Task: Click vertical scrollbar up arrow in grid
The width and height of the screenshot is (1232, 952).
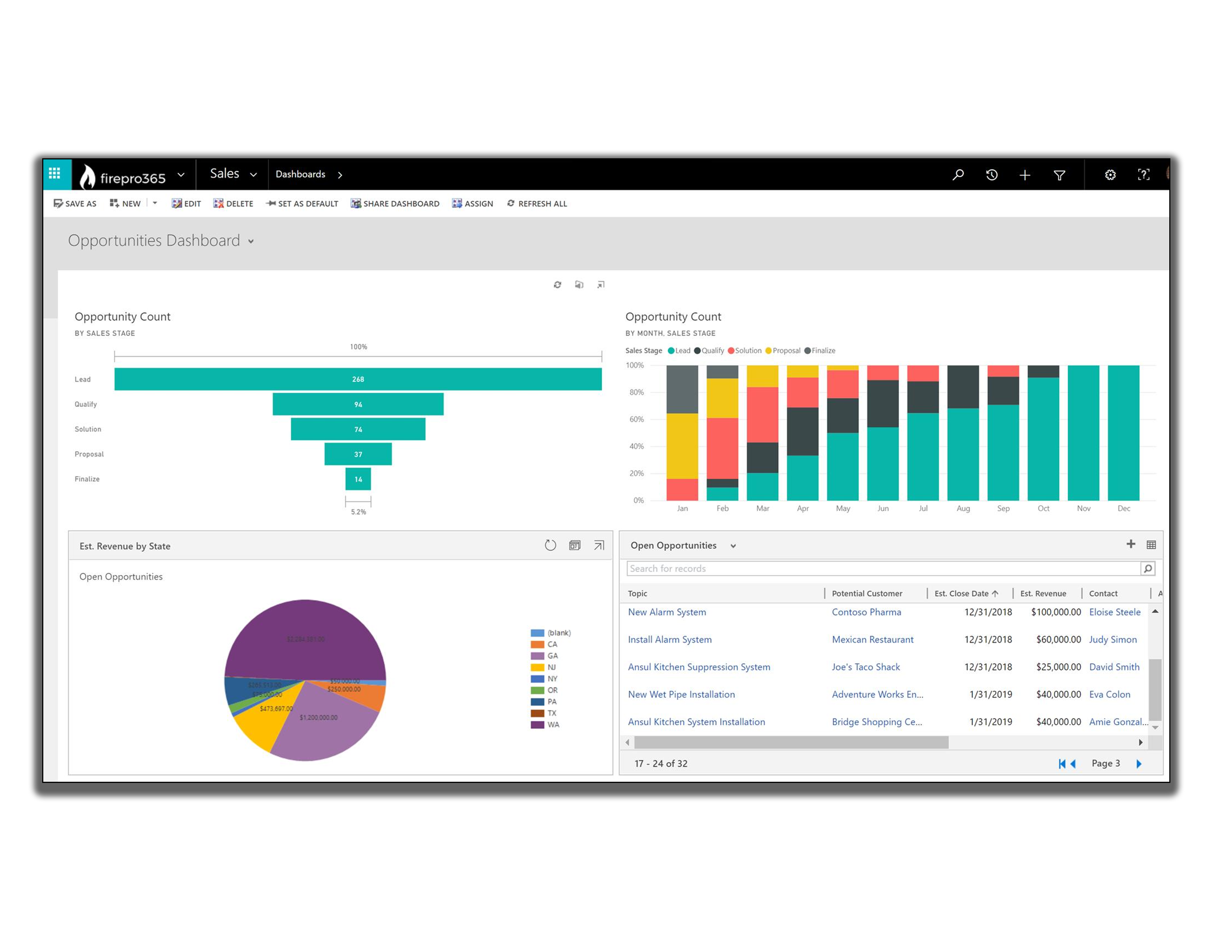Action: pyautogui.click(x=1155, y=612)
